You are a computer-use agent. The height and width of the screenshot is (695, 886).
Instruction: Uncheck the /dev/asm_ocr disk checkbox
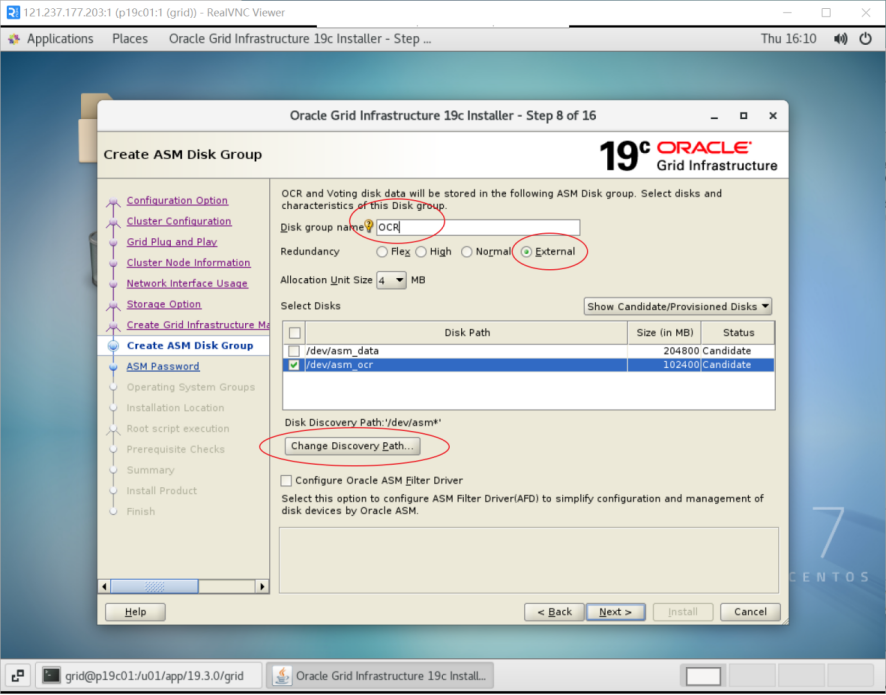point(294,365)
